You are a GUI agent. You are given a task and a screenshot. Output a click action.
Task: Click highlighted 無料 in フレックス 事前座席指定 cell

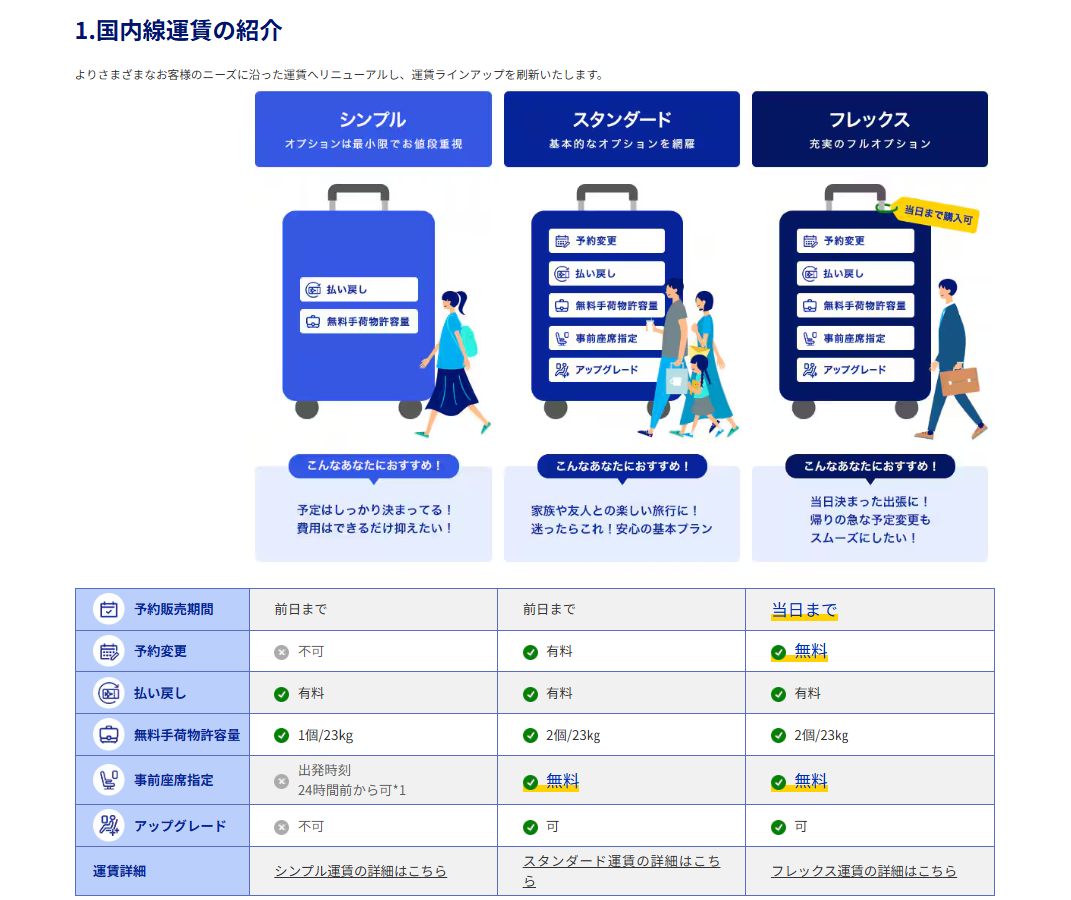coord(811,781)
